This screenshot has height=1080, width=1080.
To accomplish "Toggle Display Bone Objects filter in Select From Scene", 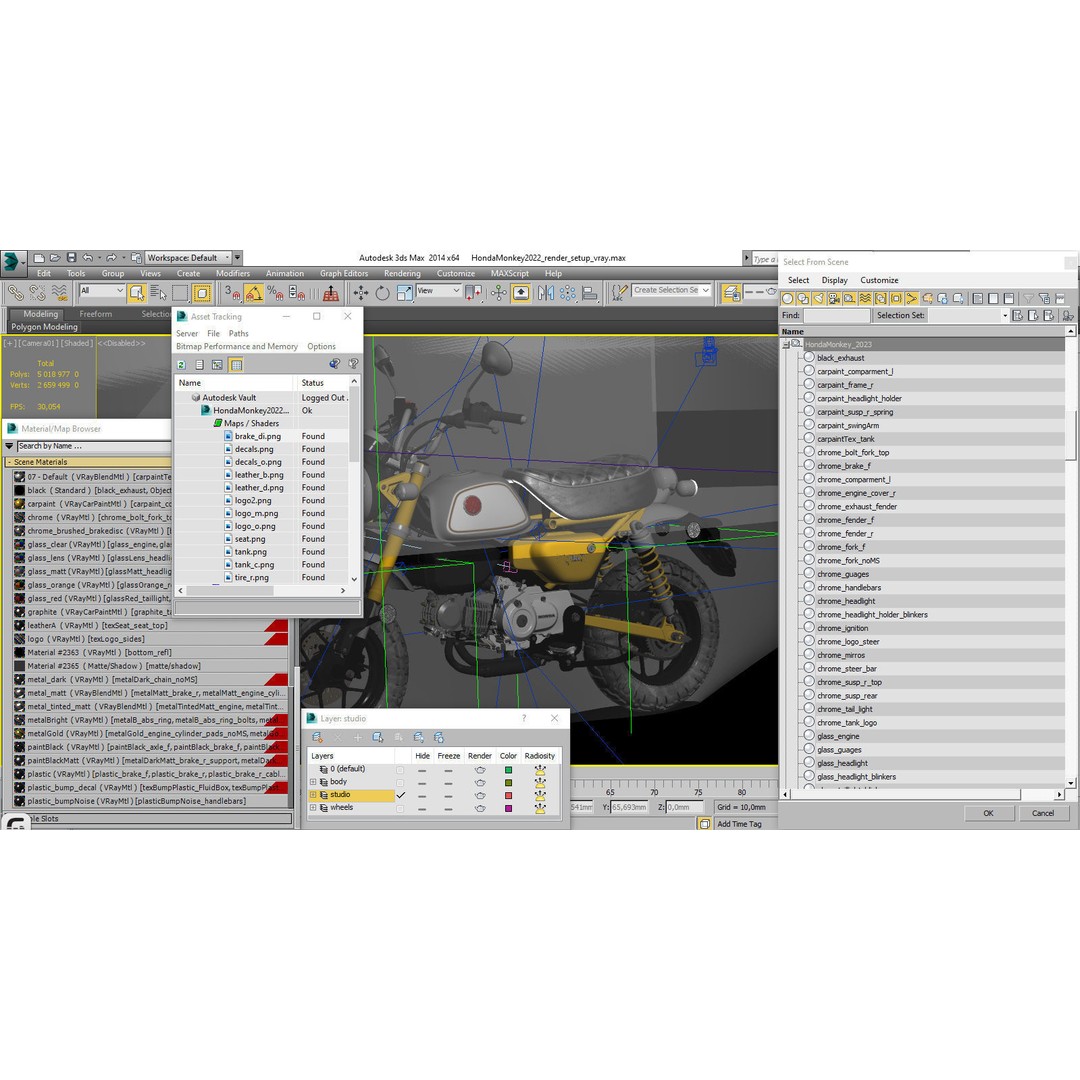I will tap(911, 298).
